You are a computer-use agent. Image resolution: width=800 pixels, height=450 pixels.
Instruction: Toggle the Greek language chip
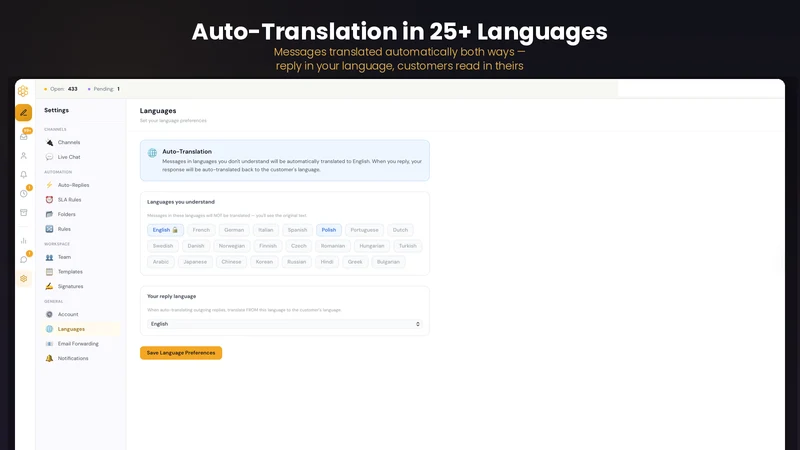coord(355,262)
